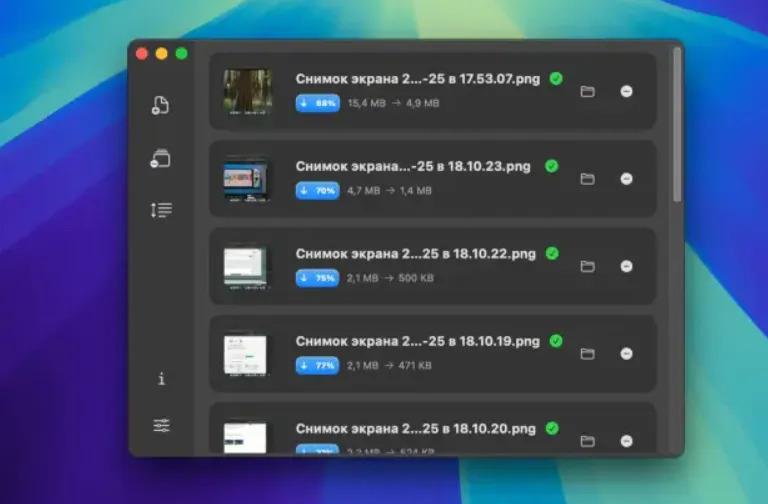Click size text 4,7 MB → 1,4 MB
This screenshot has width=768, height=504.
click(x=389, y=191)
